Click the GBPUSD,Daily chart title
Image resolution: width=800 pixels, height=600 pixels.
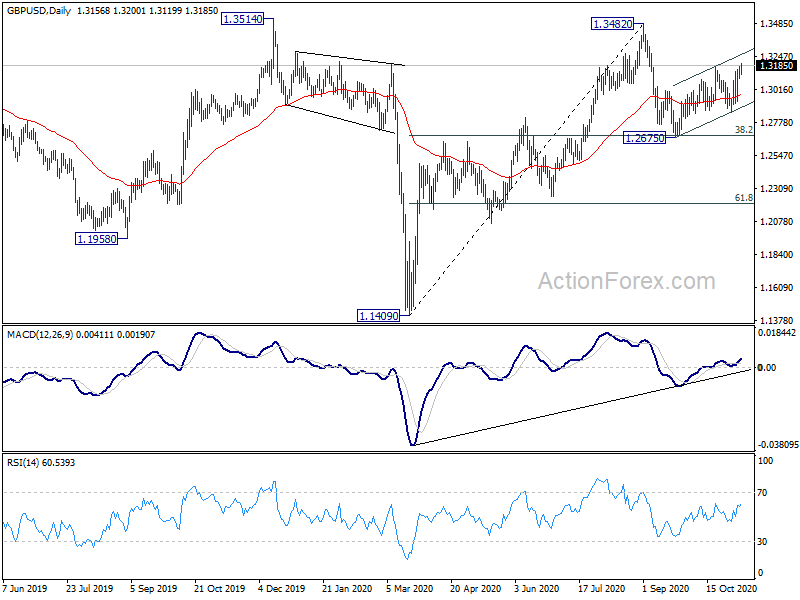39,11
